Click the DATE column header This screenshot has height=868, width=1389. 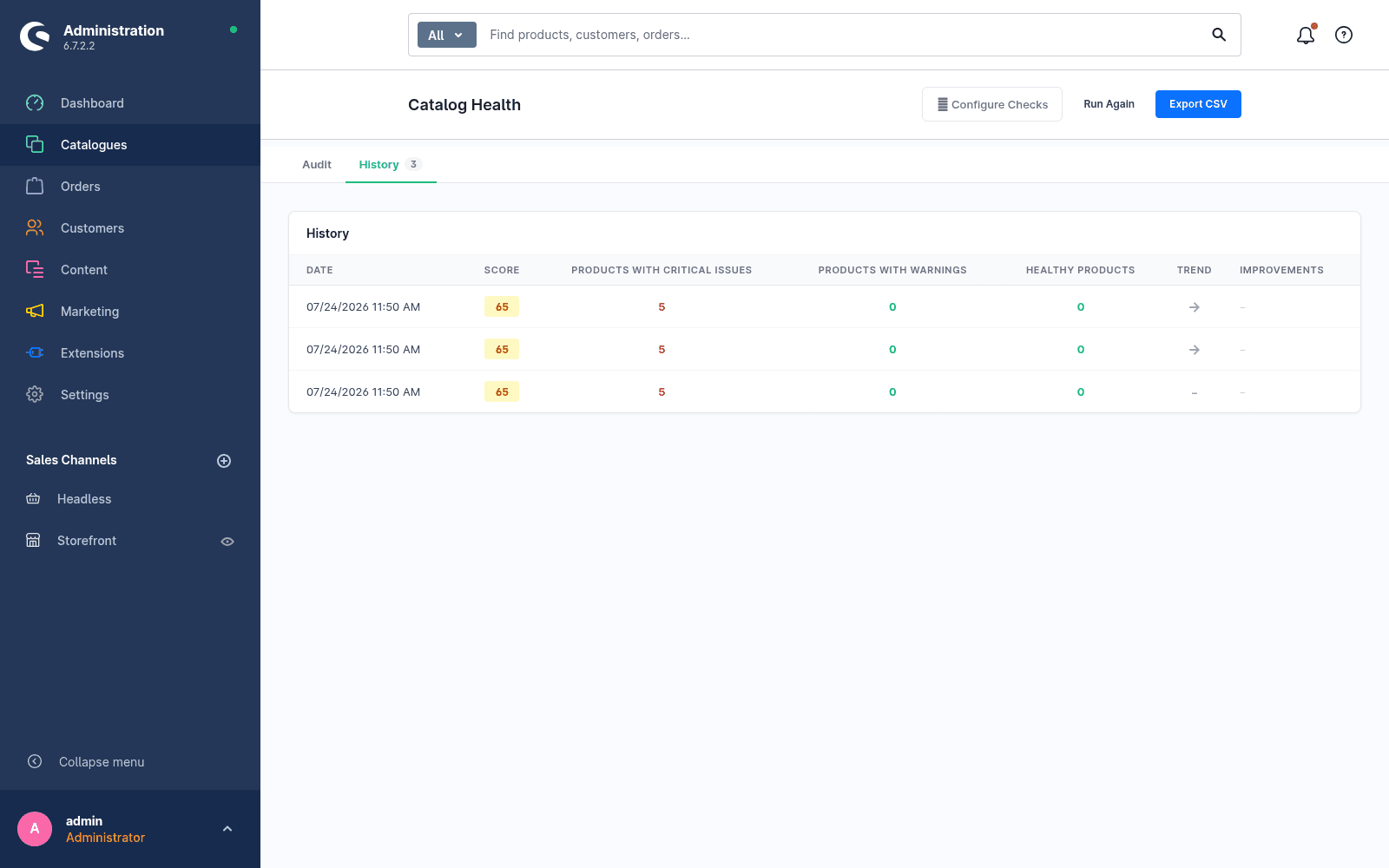tap(319, 270)
